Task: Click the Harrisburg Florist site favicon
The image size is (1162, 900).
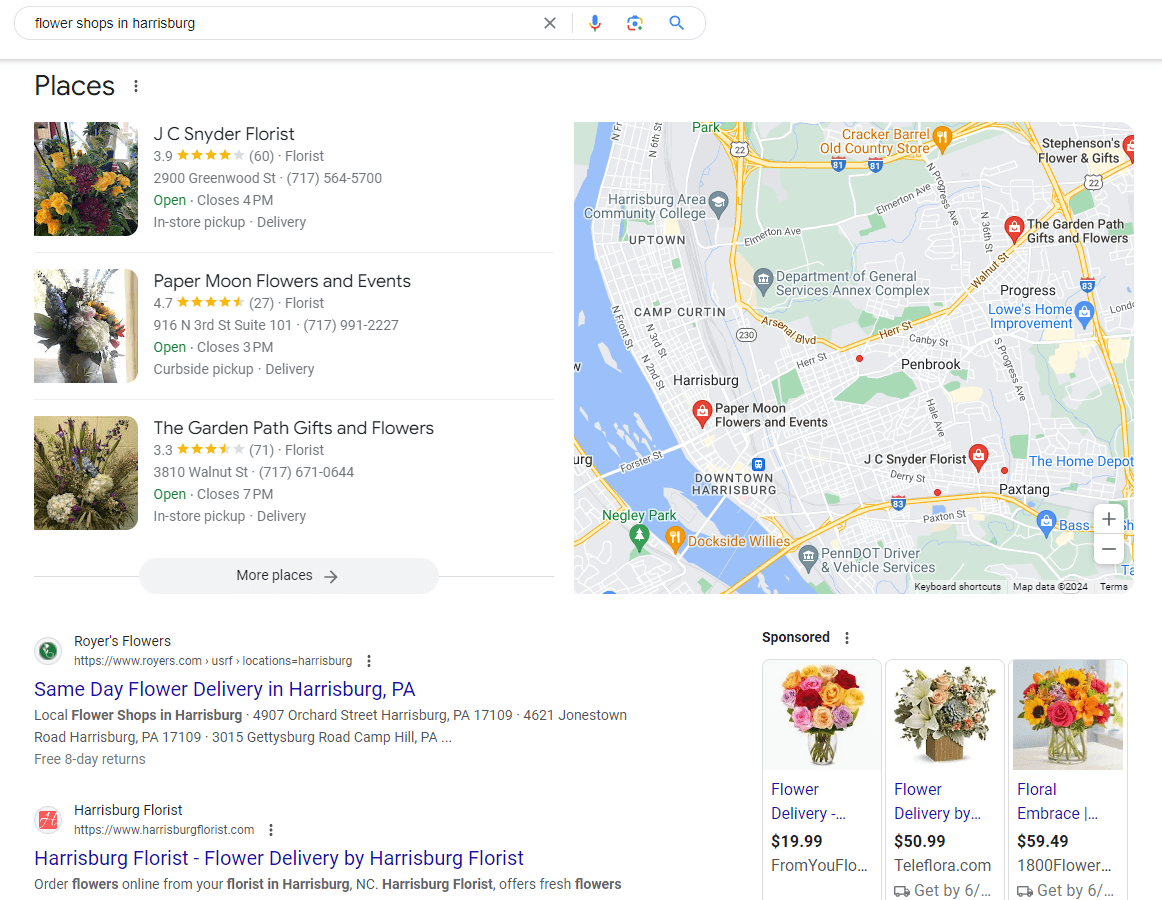Action: click(48, 820)
